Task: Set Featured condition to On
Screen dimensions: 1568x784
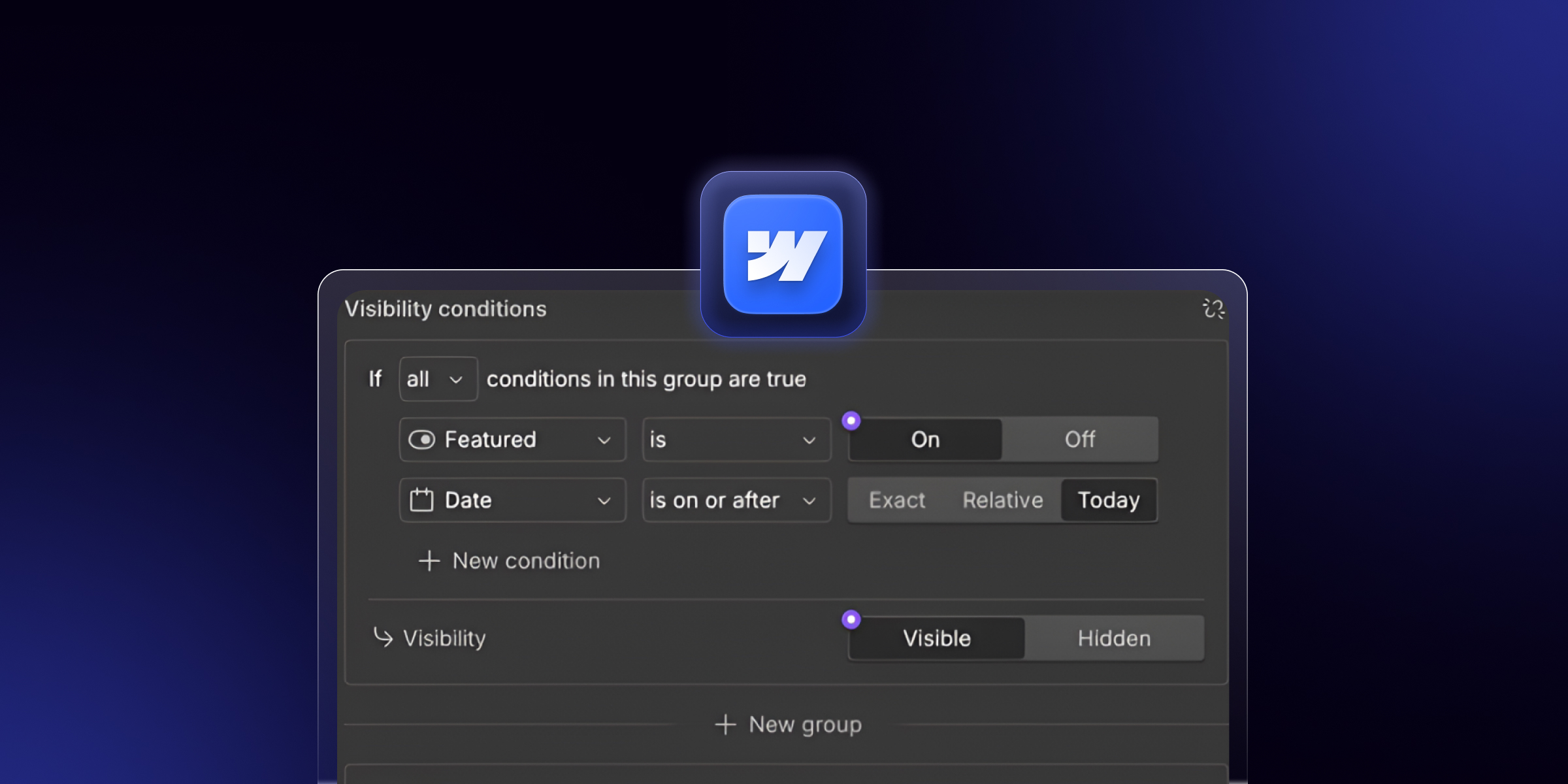Action: [925, 440]
